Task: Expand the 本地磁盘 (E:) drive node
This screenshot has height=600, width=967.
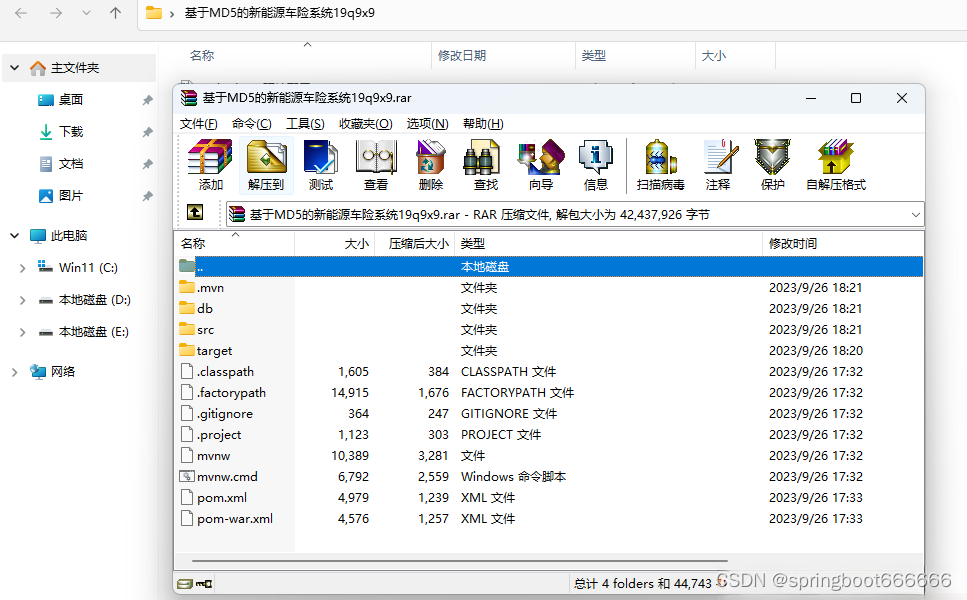Action: [x=22, y=332]
